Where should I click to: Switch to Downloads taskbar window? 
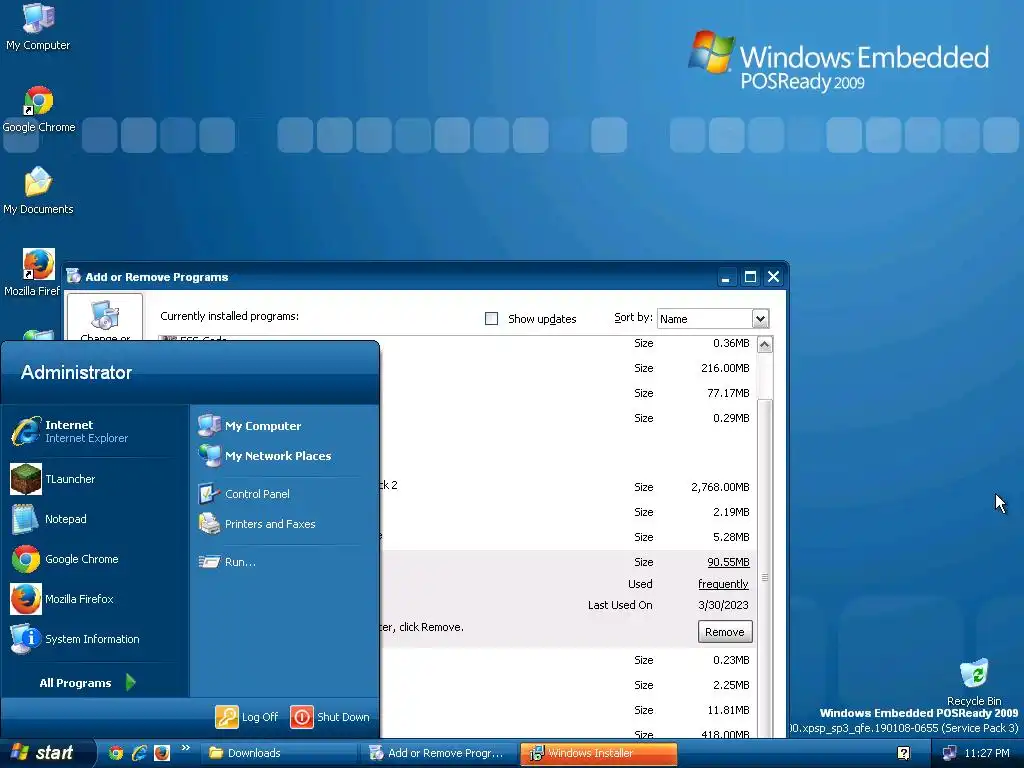click(x=278, y=753)
